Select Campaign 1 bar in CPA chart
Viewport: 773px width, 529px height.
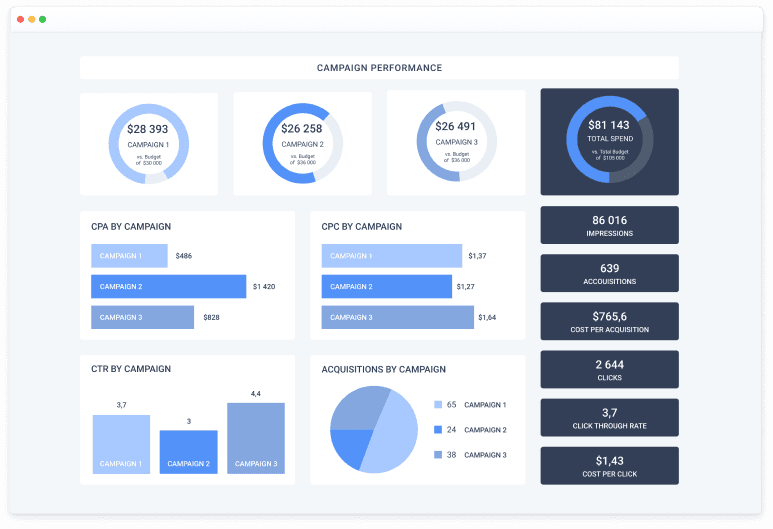click(129, 256)
